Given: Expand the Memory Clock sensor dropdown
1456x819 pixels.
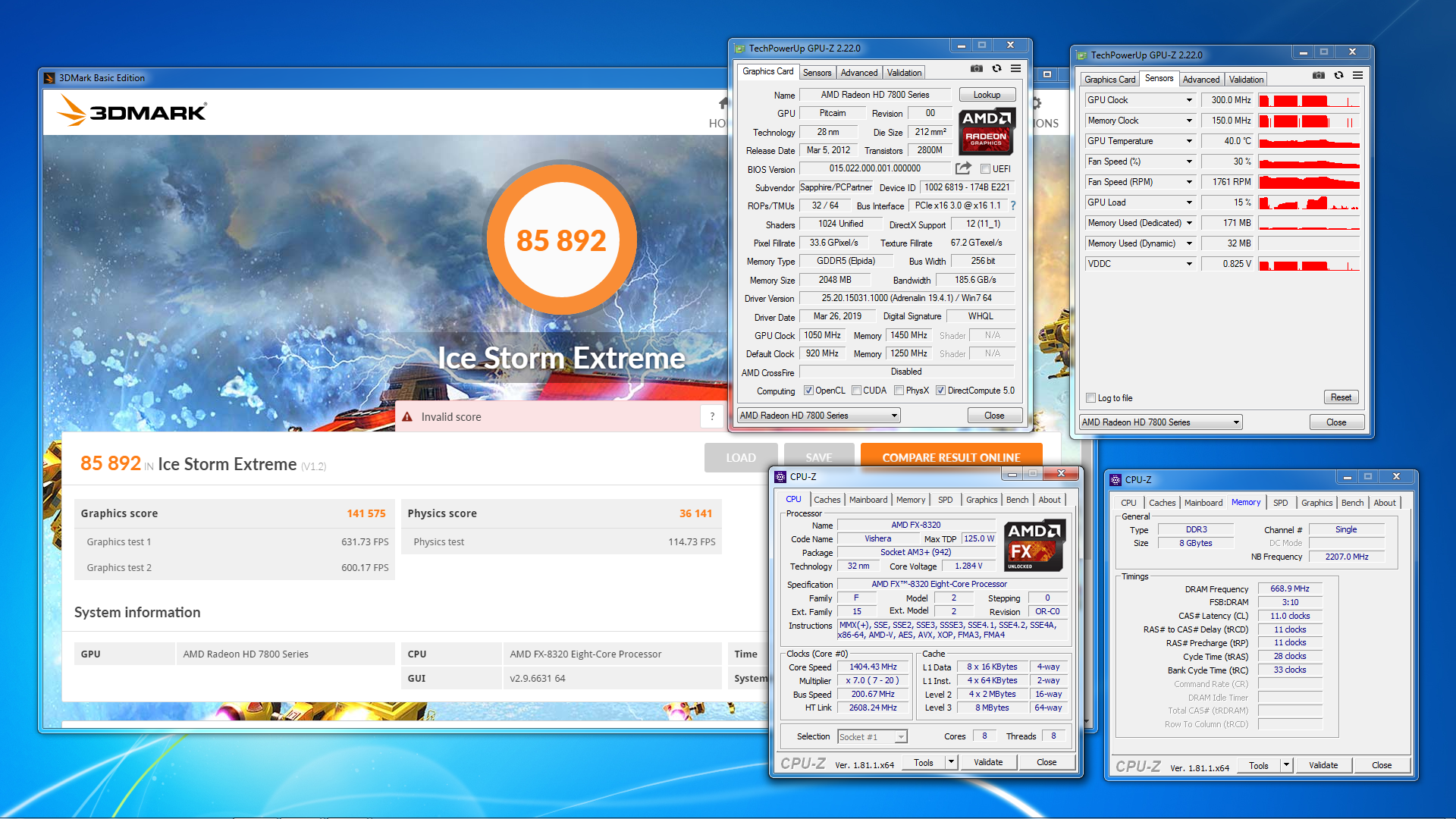Looking at the screenshot, I should coord(1189,121).
